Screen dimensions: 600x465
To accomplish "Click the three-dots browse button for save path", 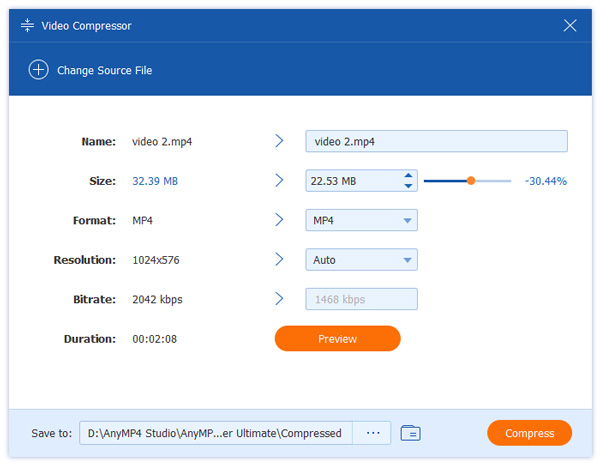I will 373,433.
